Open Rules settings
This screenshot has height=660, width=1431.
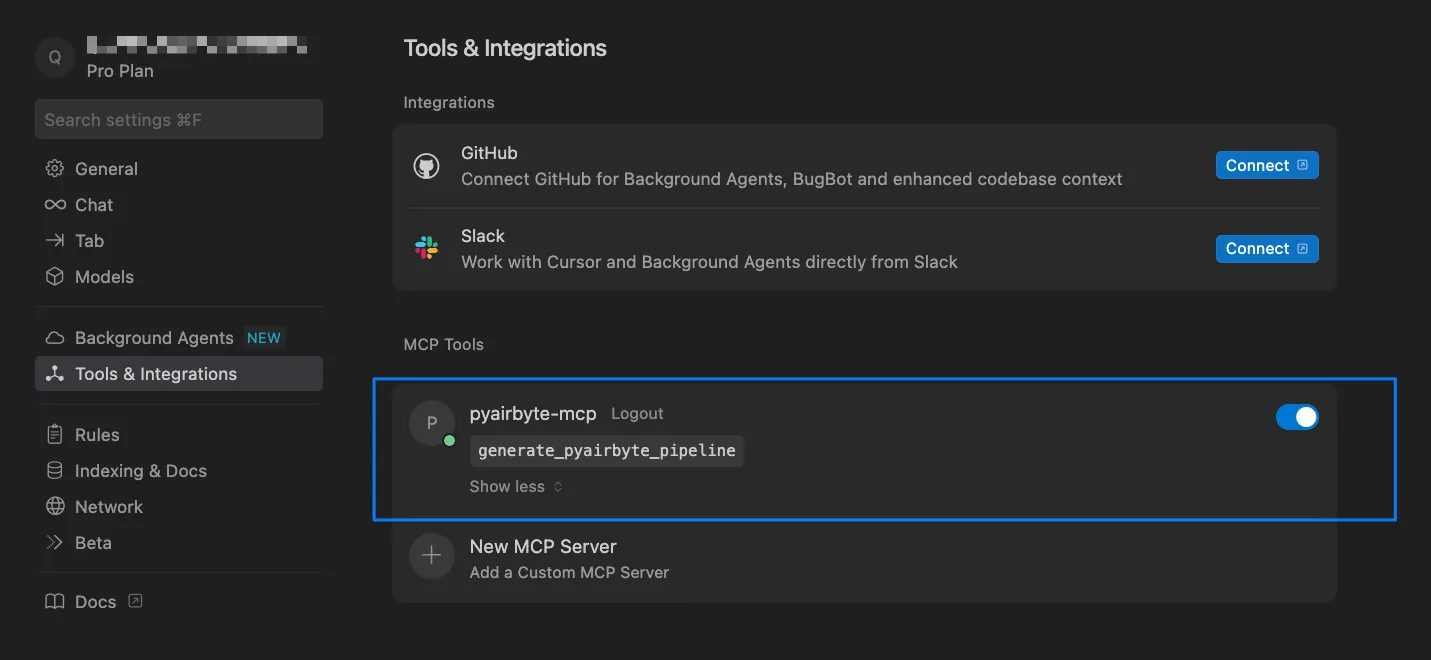pos(179,435)
